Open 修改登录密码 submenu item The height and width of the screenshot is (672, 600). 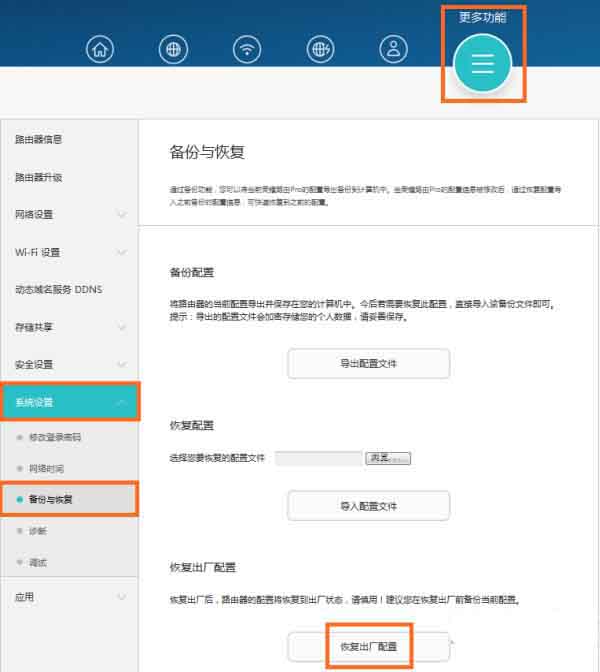55,437
